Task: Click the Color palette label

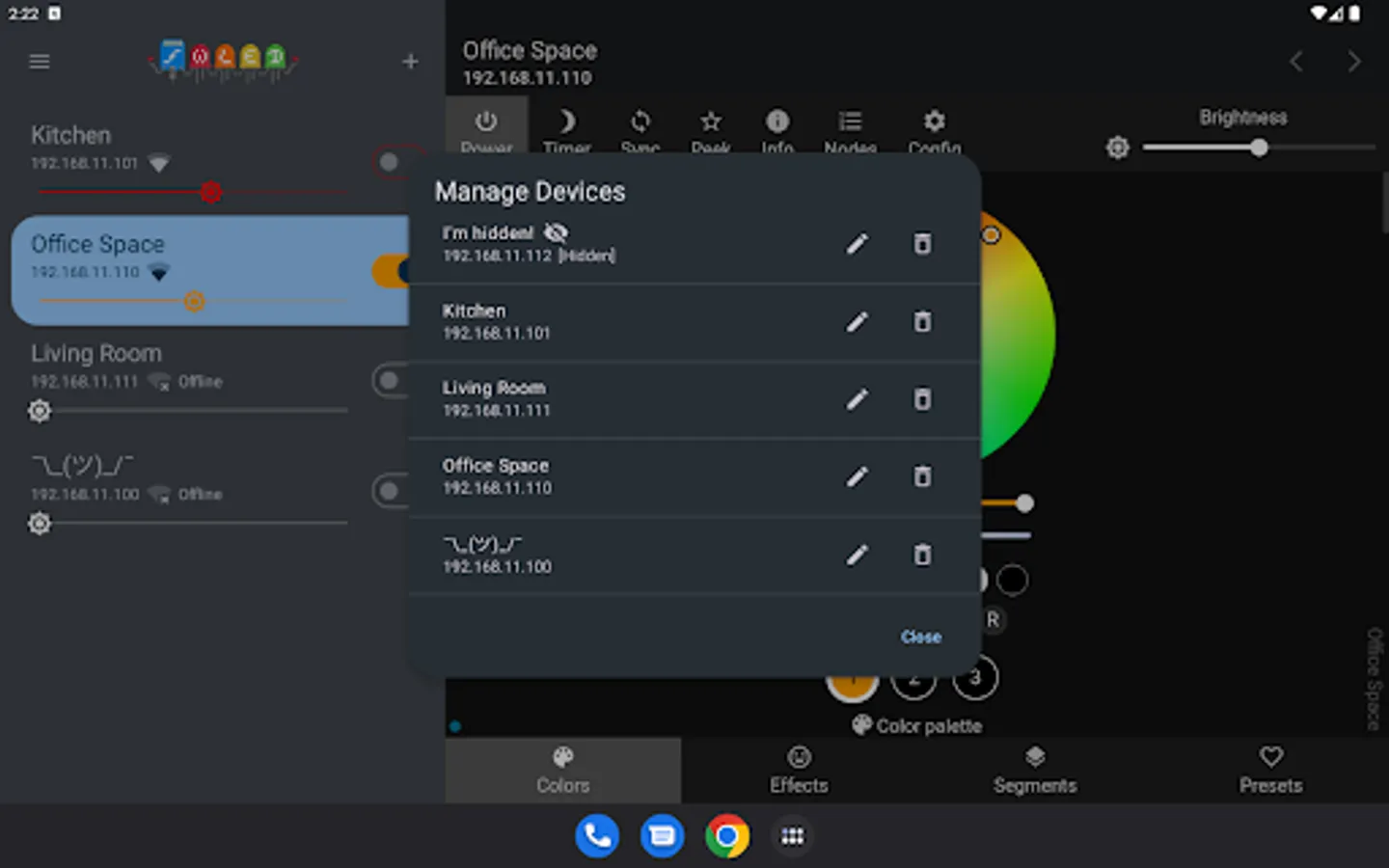Action: point(929,726)
